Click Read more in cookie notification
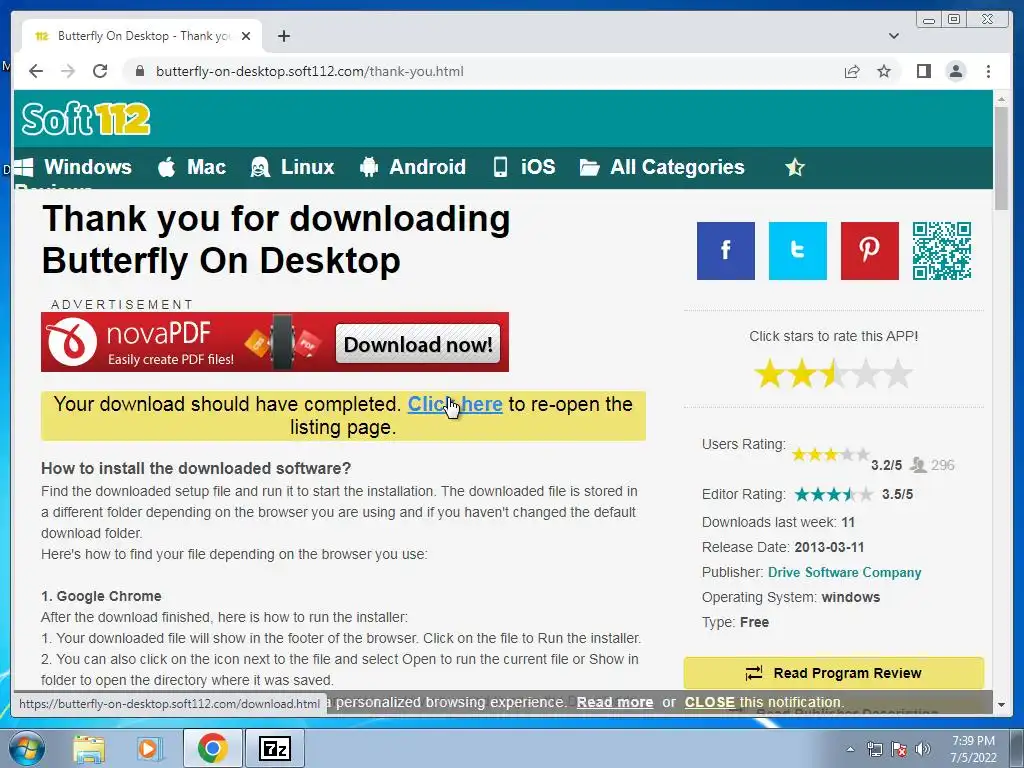1024x768 pixels. [615, 702]
